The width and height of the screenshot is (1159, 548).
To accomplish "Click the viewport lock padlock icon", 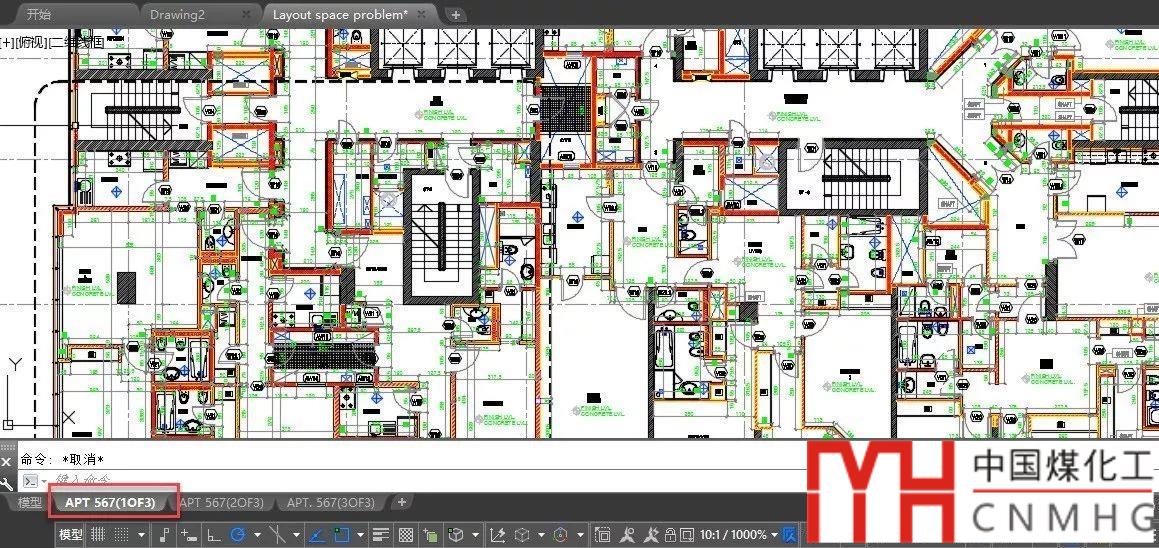I will (670, 535).
